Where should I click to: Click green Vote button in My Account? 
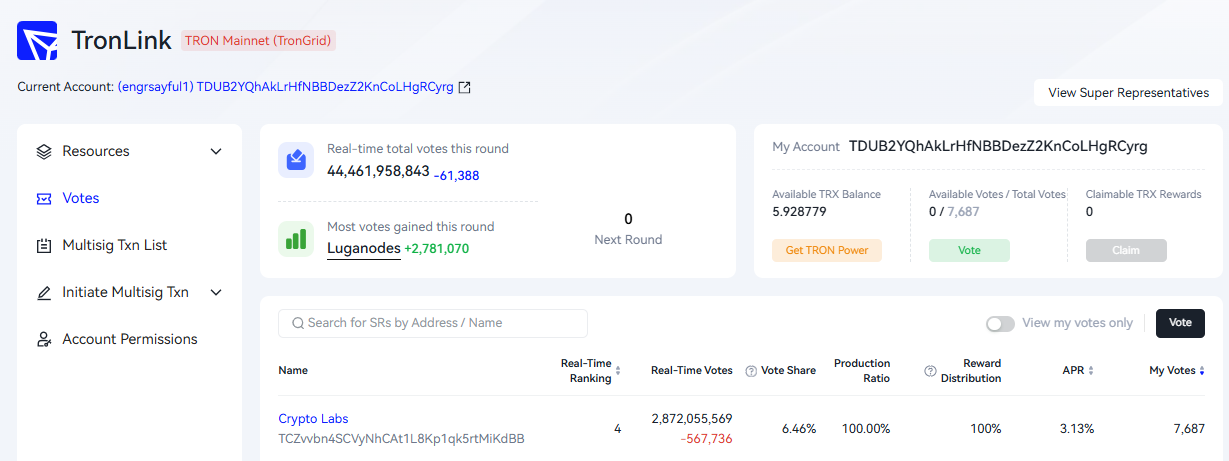pyautogui.click(x=969, y=250)
